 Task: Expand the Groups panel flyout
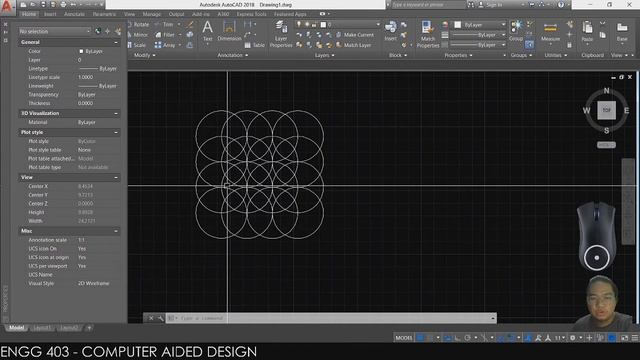(521, 55)
